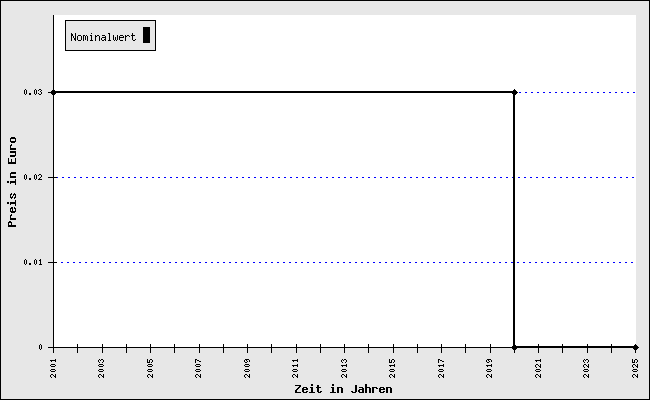Click the axis title Preis in Euro

click(12, 182)
